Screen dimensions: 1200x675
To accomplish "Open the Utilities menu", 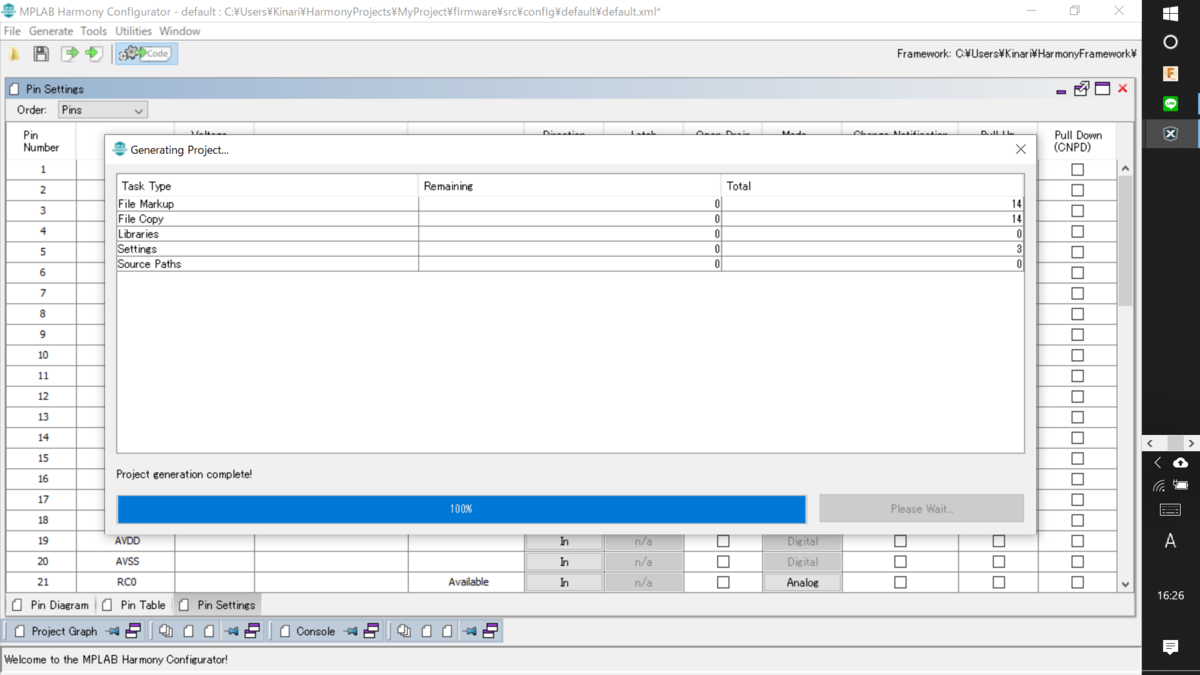I will [x=133, y=31].
